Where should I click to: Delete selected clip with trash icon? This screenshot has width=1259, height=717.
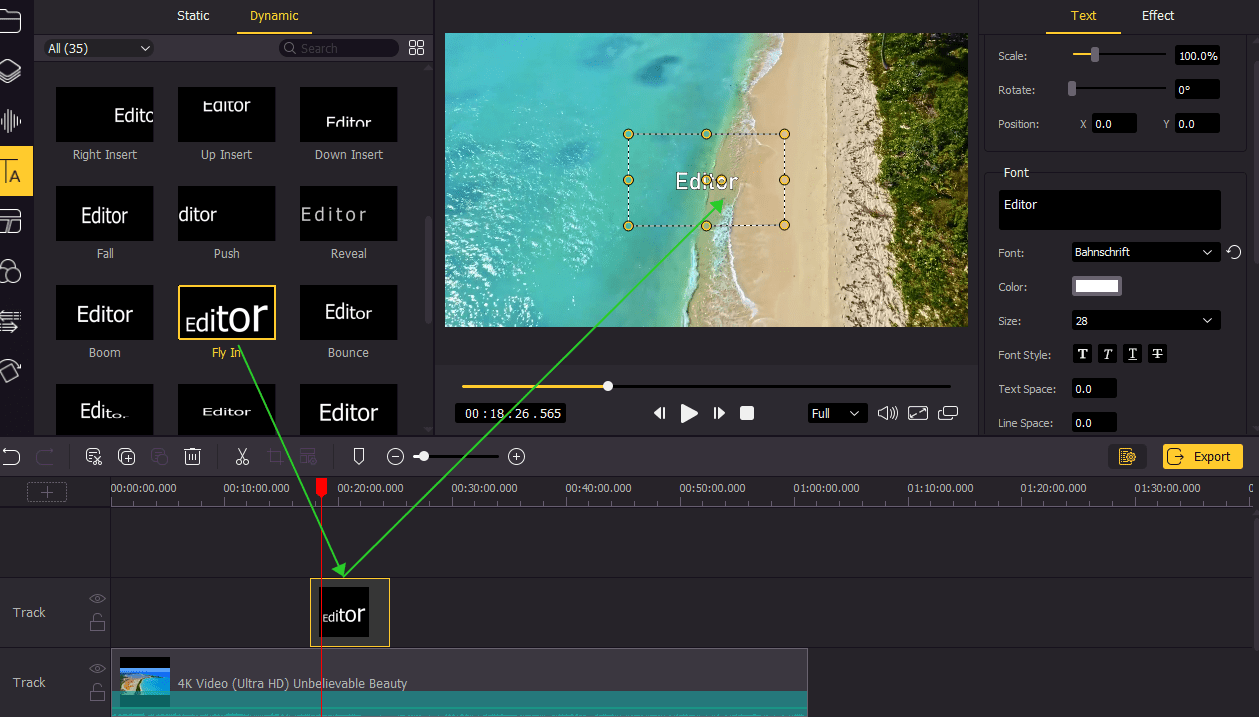point(193,457)
